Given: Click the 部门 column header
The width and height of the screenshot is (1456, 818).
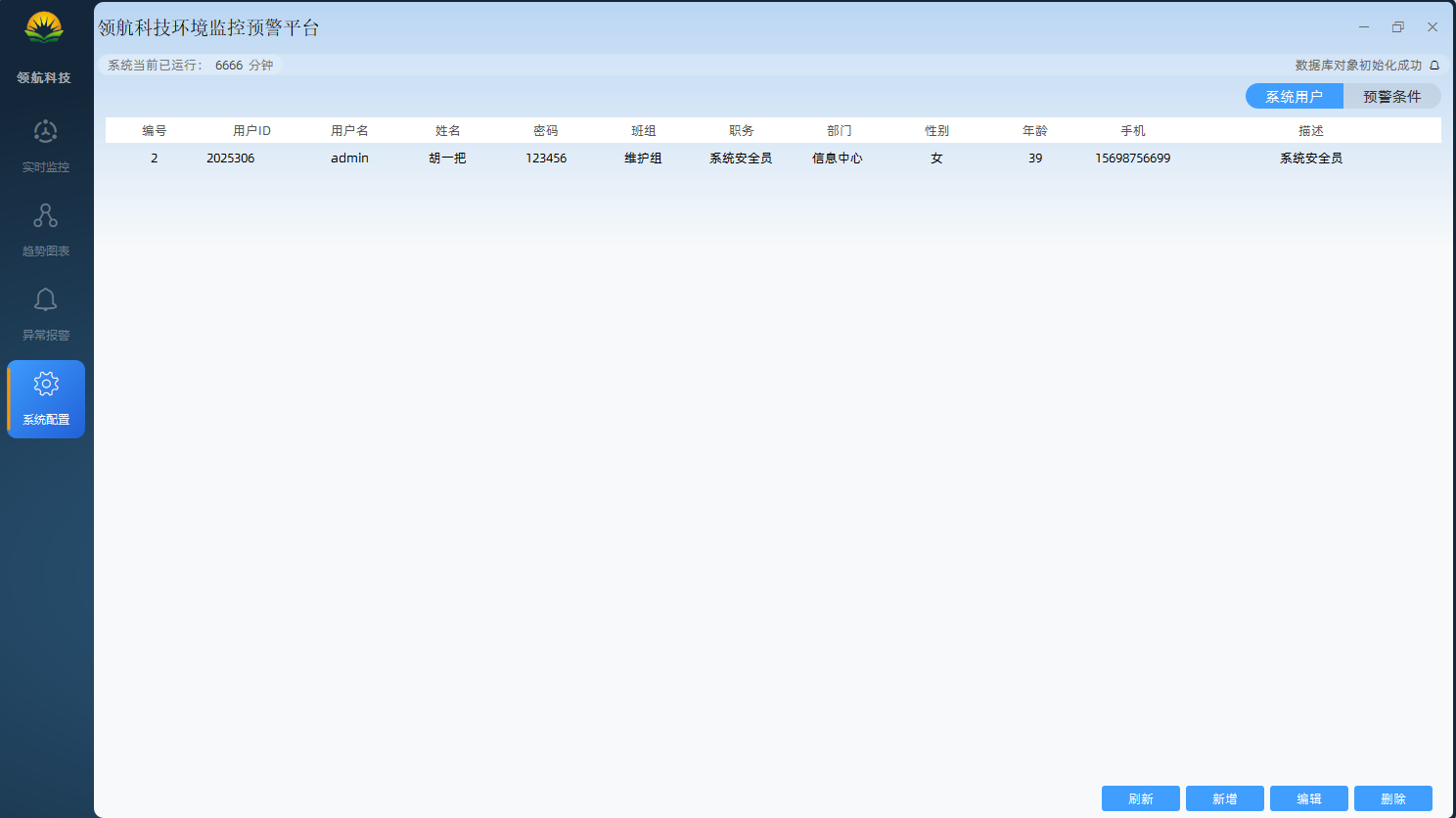Looking at the screenshot, I should point(840,130).
